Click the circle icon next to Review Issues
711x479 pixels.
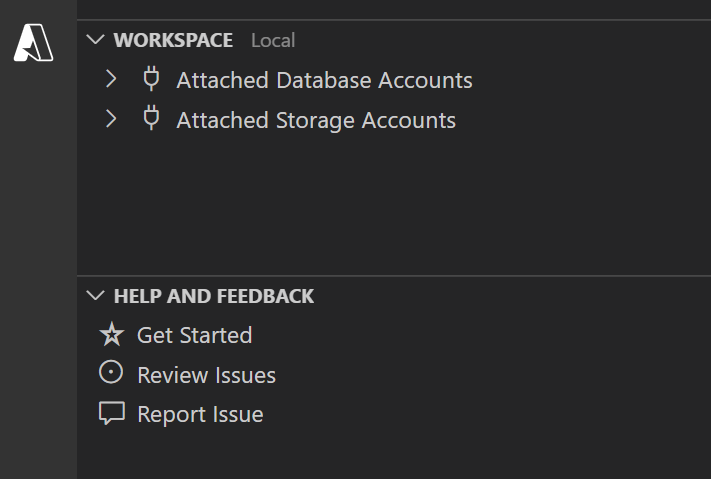[x=111, y=374]
